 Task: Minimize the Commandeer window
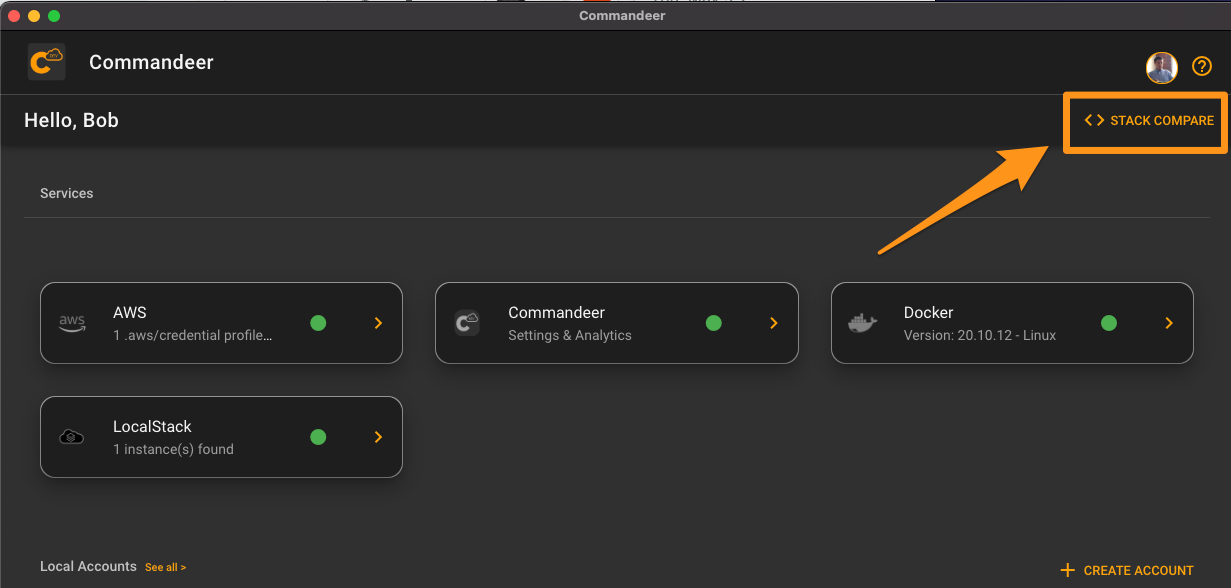tap(34, 16)
